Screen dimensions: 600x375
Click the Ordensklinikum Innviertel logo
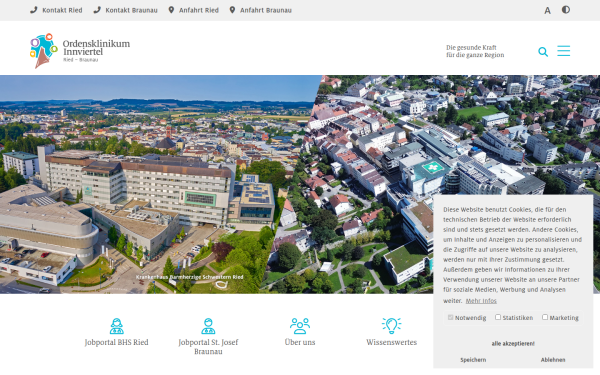pyautogui.click(x=80, y=51)
